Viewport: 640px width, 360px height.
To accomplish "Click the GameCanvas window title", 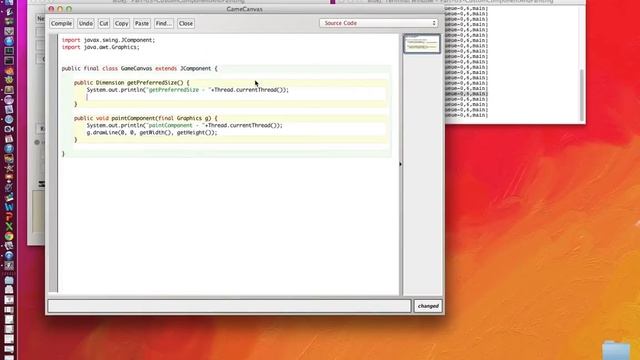I will click(244, 9).
